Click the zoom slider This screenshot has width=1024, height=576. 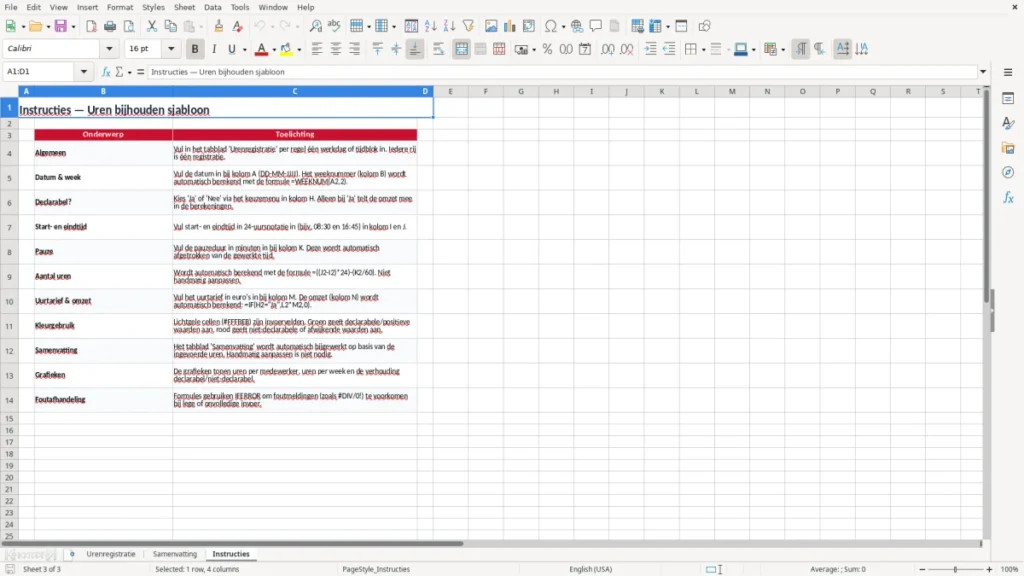tap(955, 569)
